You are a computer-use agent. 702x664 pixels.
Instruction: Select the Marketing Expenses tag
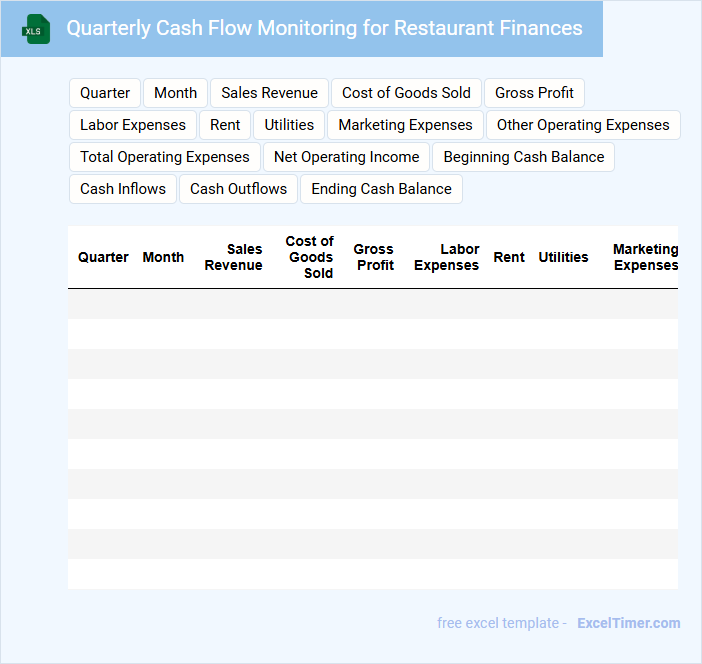405,125
